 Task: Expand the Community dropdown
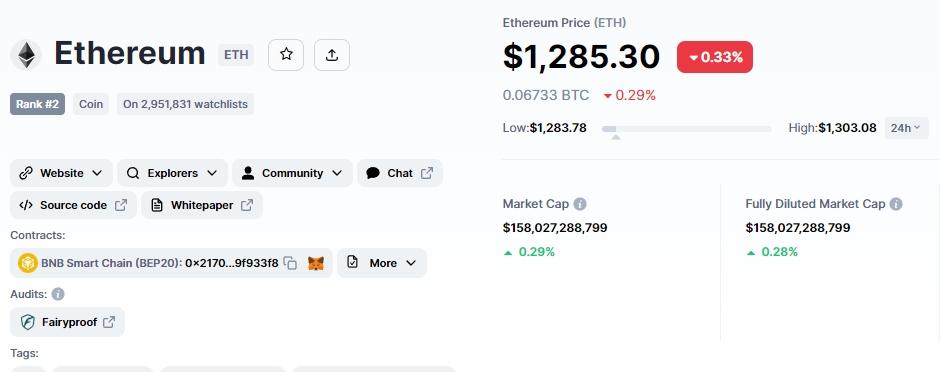pyautogui.click(x=292, y=173)
